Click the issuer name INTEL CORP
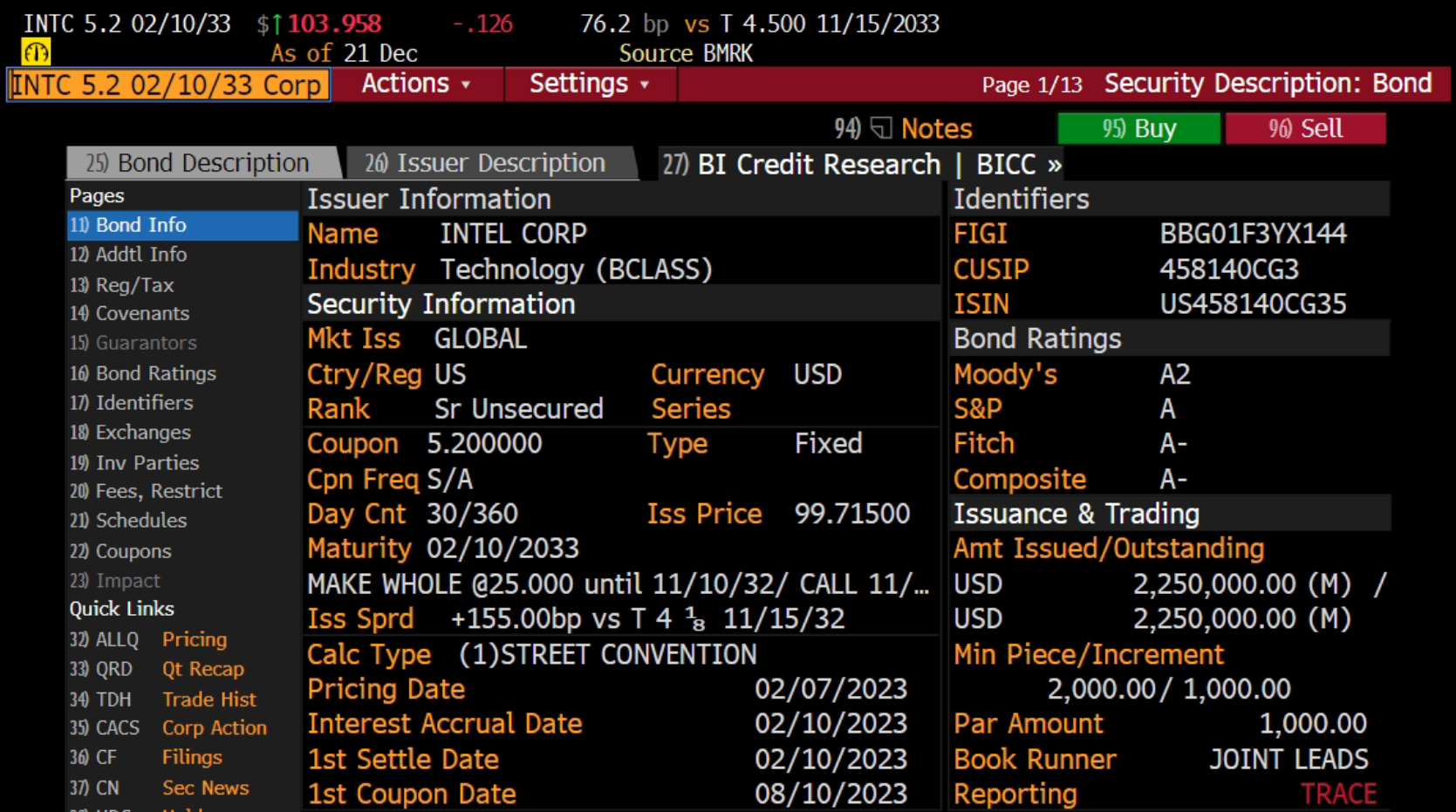This screenshot has width=1456, height=812. pyautogui.click(x=513, y=234)
